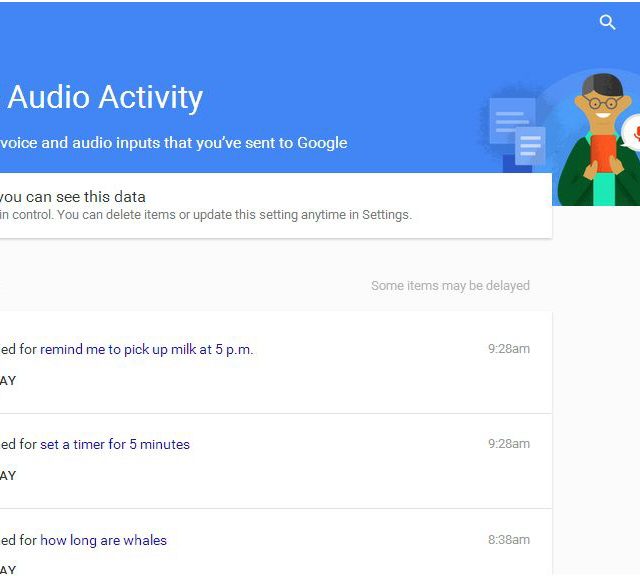Click the 'you can see this data' heading
Image resolution: width=640 pixels, height=576 pixels.
click(73, 197)
